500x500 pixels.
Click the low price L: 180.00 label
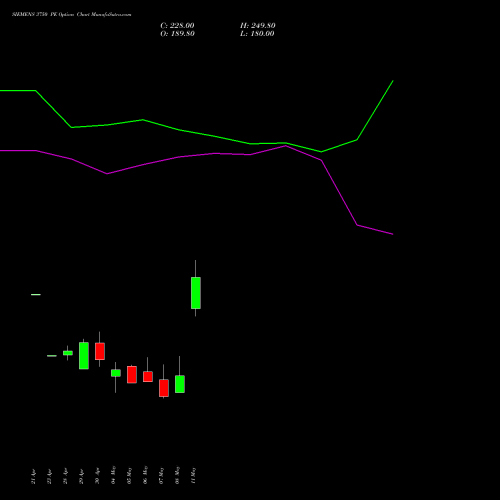(257, 34)
